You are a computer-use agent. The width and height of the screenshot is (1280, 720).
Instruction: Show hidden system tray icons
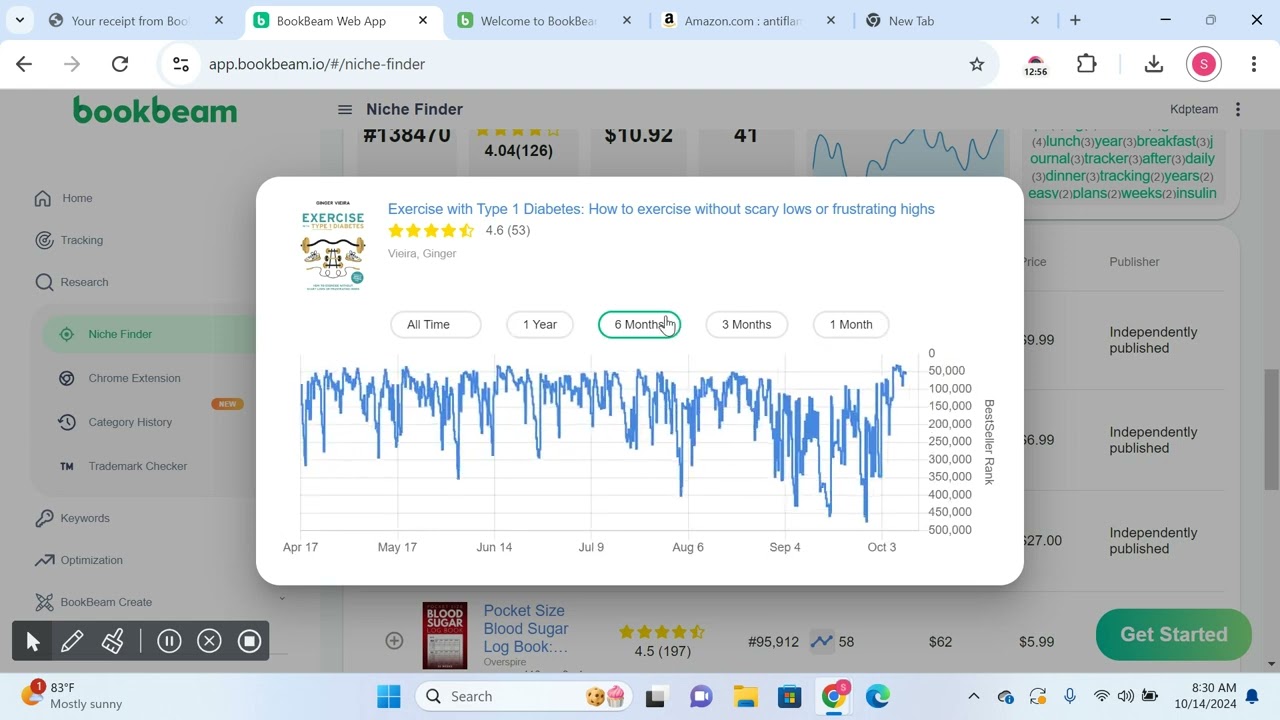point(974,696)
